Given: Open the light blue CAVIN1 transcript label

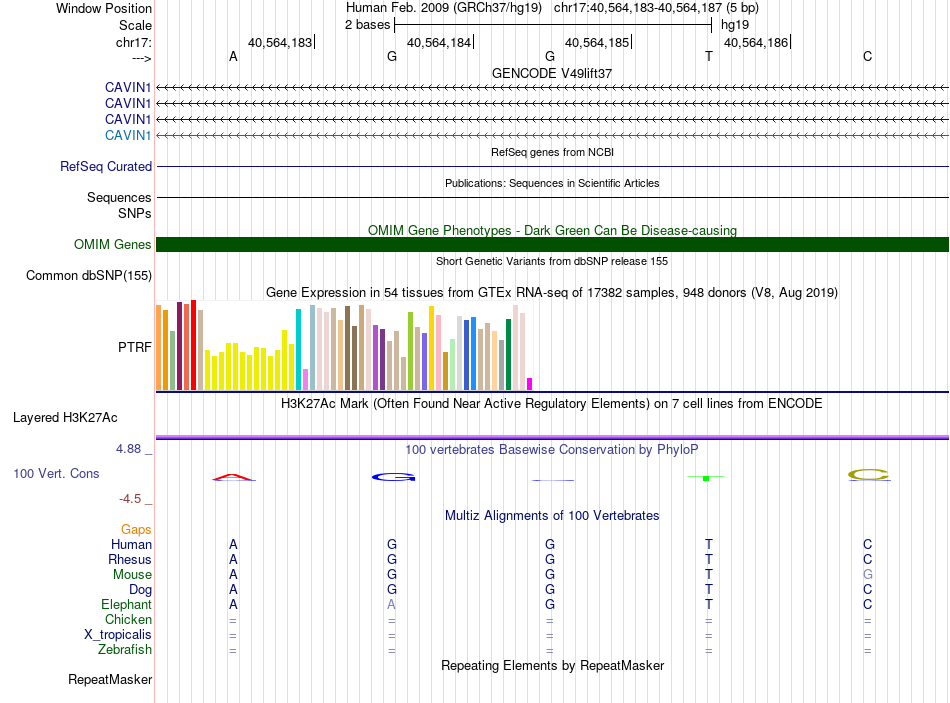Looking at the screenshot, I should point(127,135).
